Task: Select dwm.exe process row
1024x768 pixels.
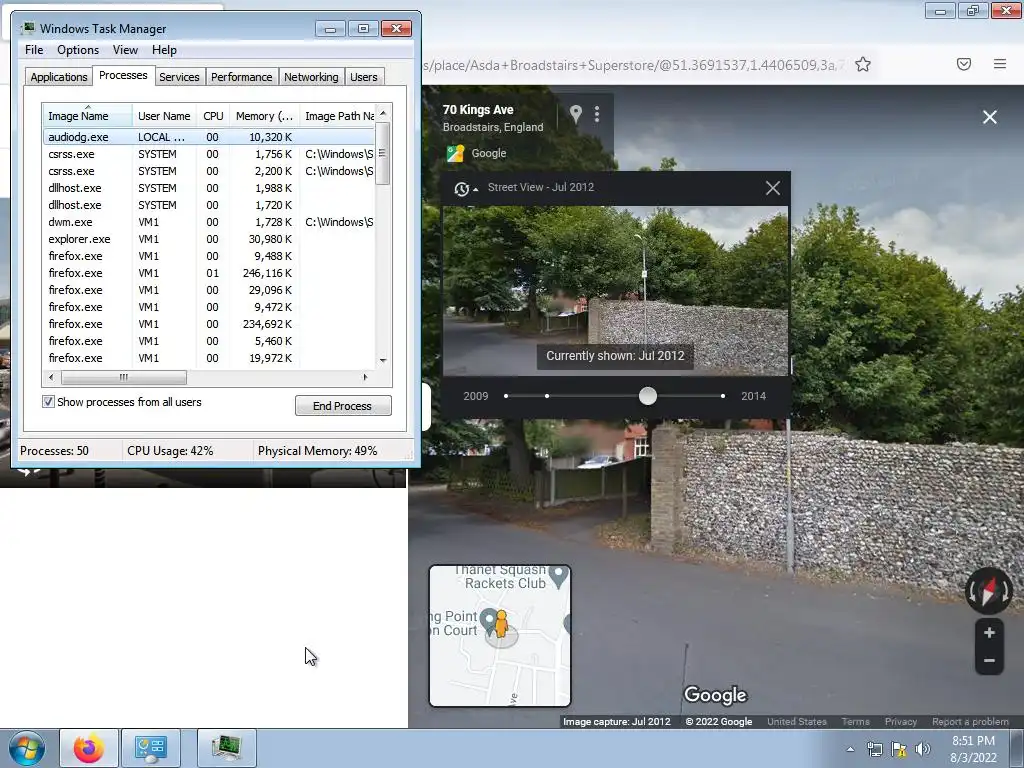Action: pos(209,222)
